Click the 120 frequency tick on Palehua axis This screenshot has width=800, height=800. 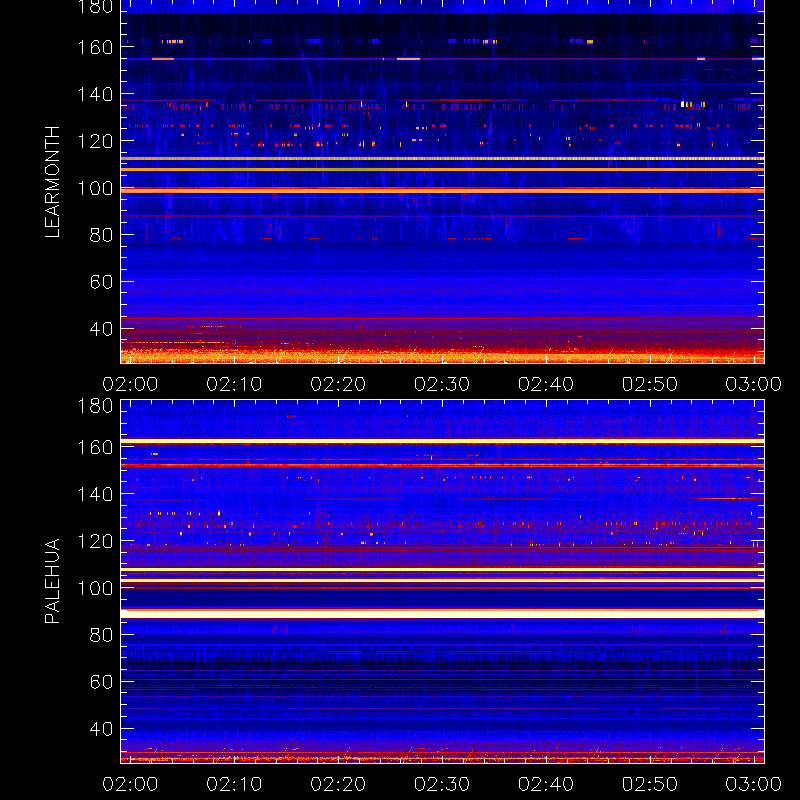(95, 541)
